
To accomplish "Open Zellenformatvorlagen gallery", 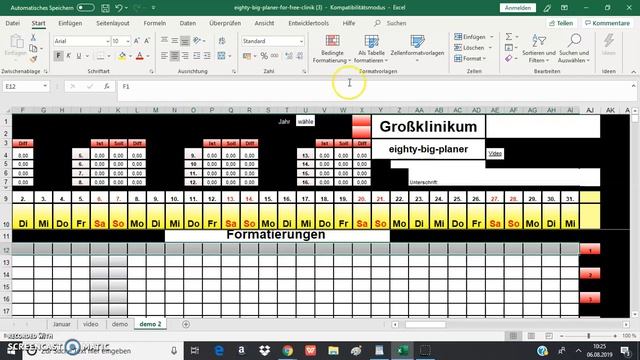I will (417, 49).
